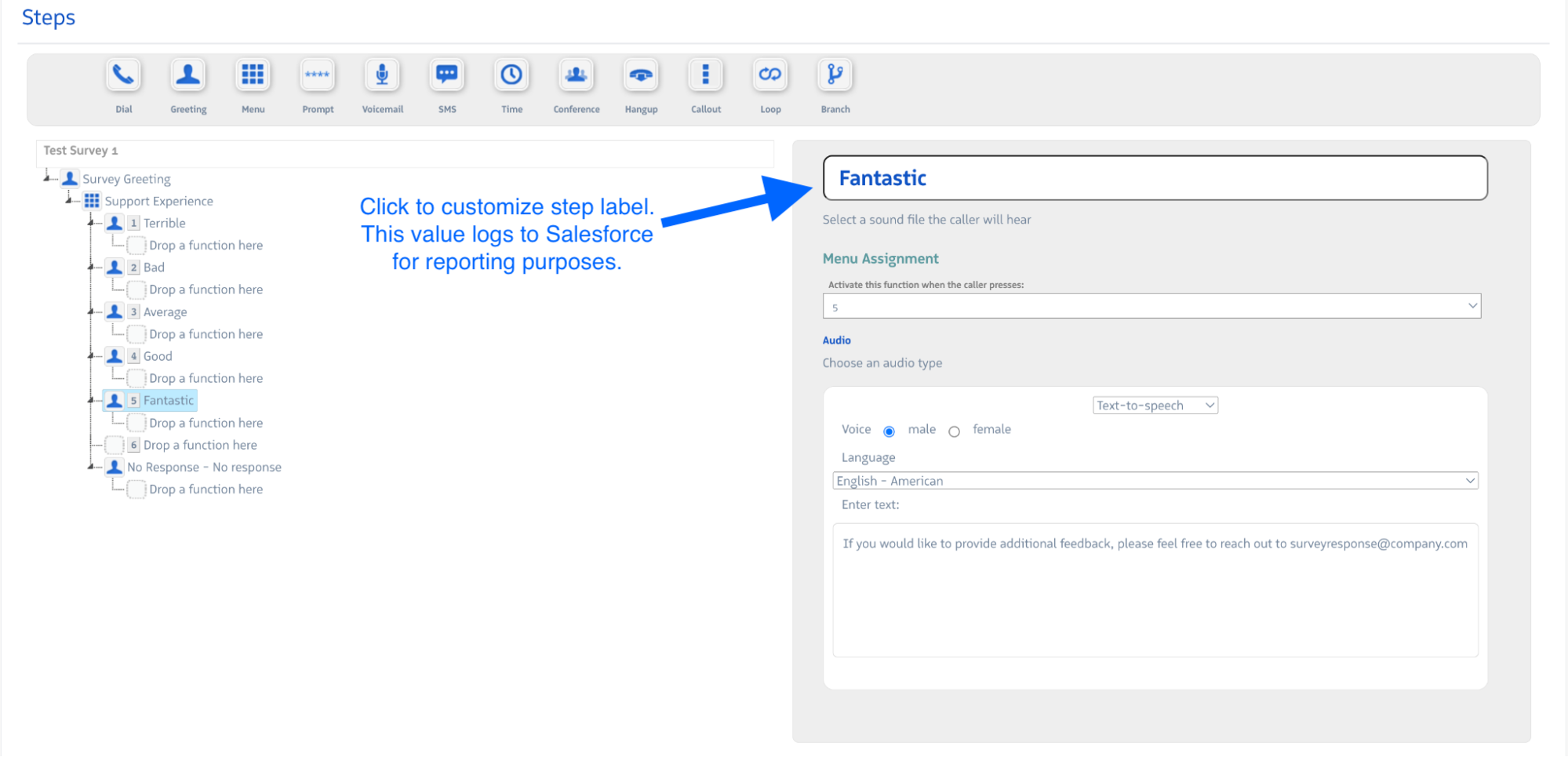Image resolution: width=1568 pixels, height=757 pixels.
Task: Choose the female voice option
Action: 954,431
